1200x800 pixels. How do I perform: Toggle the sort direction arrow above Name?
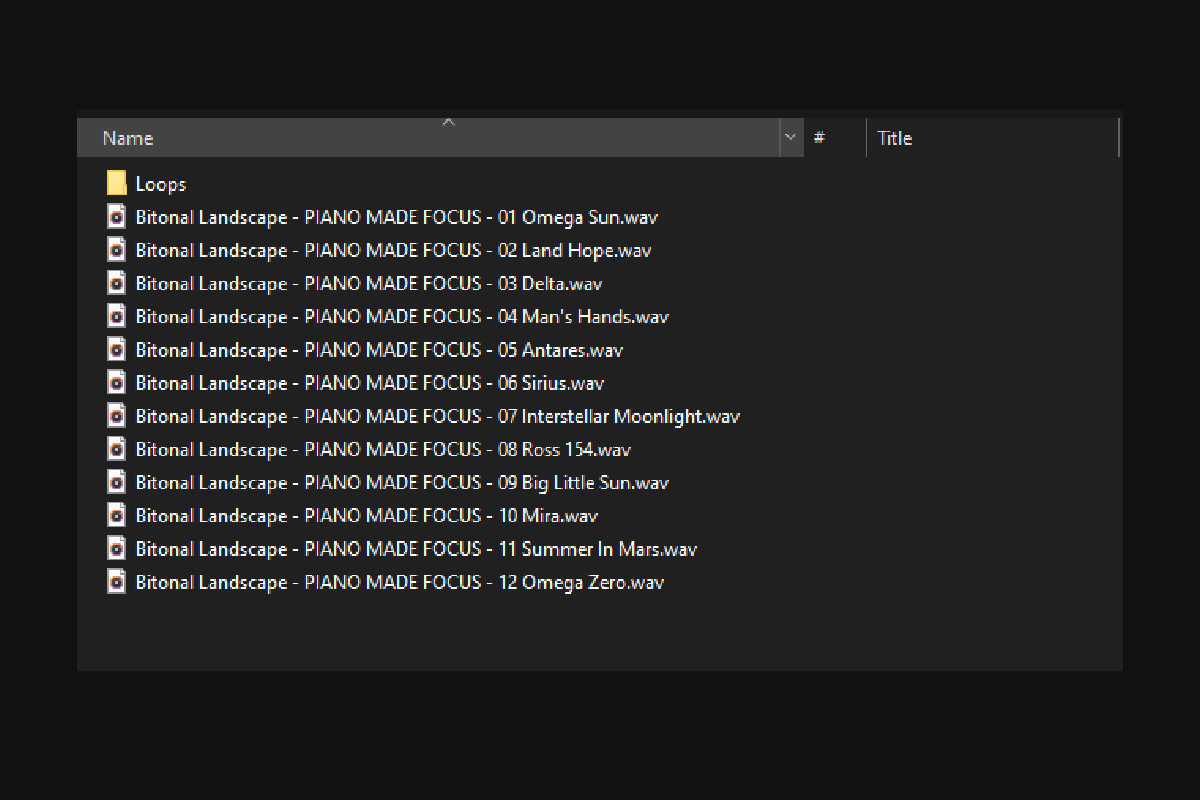pos(449,122)
